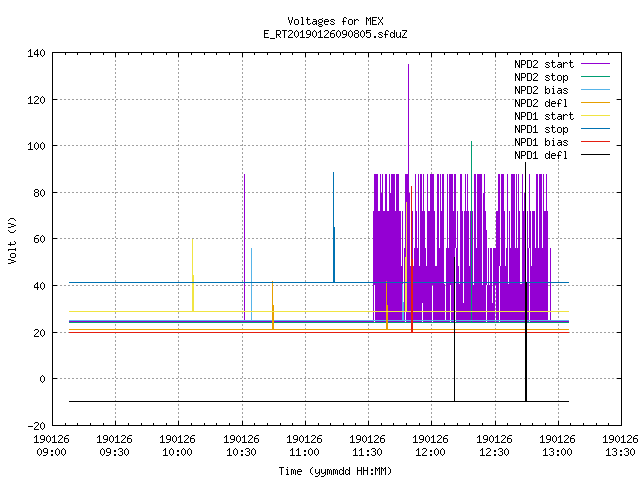Image resolution: width=640 pixels, height=480 pixels.
Task: Click the 'NPD2 bias' legend label
Action: (x=541, y=90)
